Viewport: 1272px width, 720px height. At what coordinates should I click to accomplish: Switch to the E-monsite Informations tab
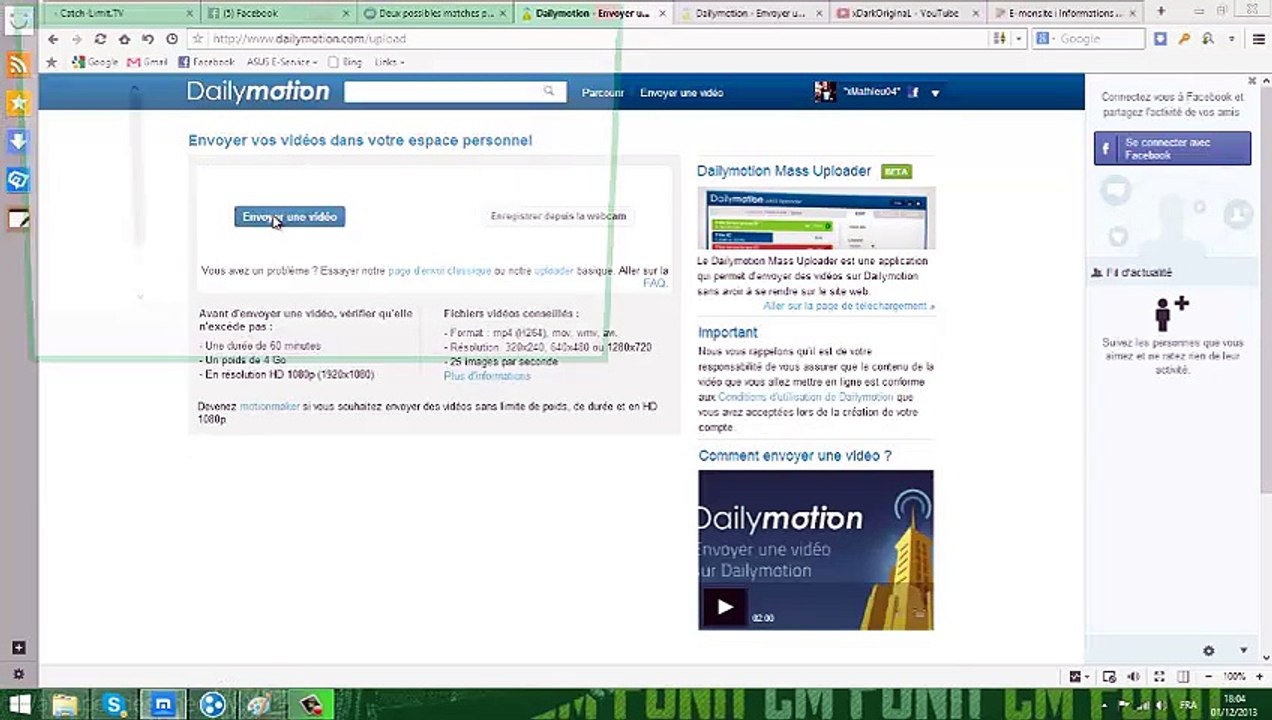tap(1065, 13)
